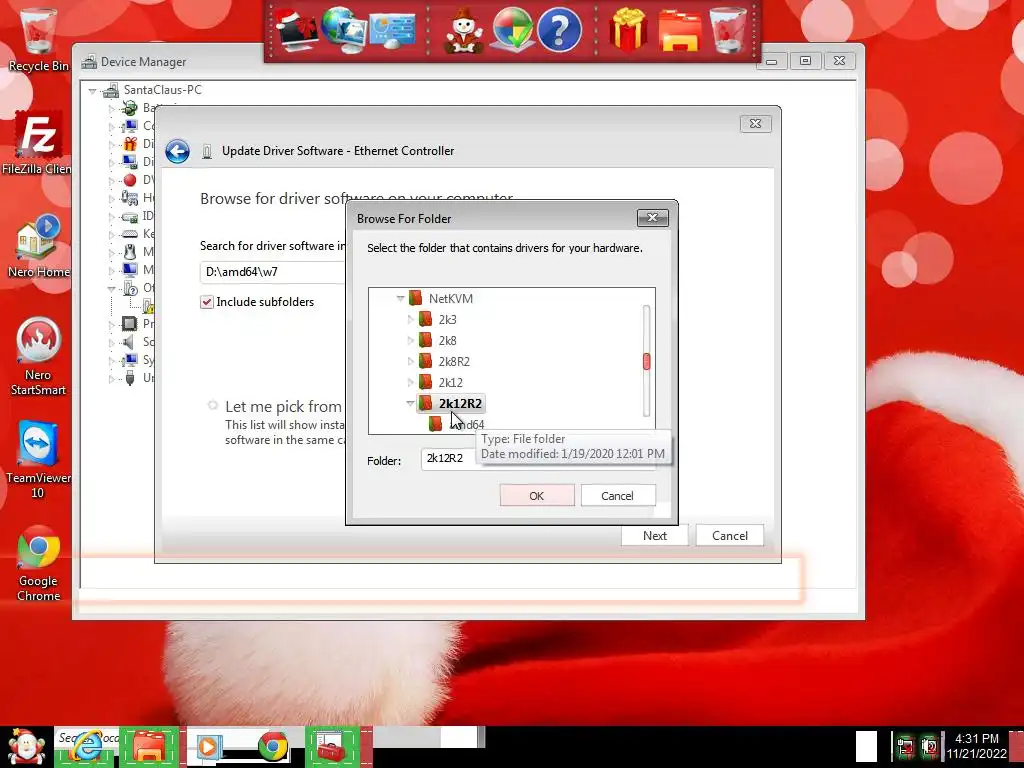Select the 2k12R2 folder in the tree

pos(460,404)
